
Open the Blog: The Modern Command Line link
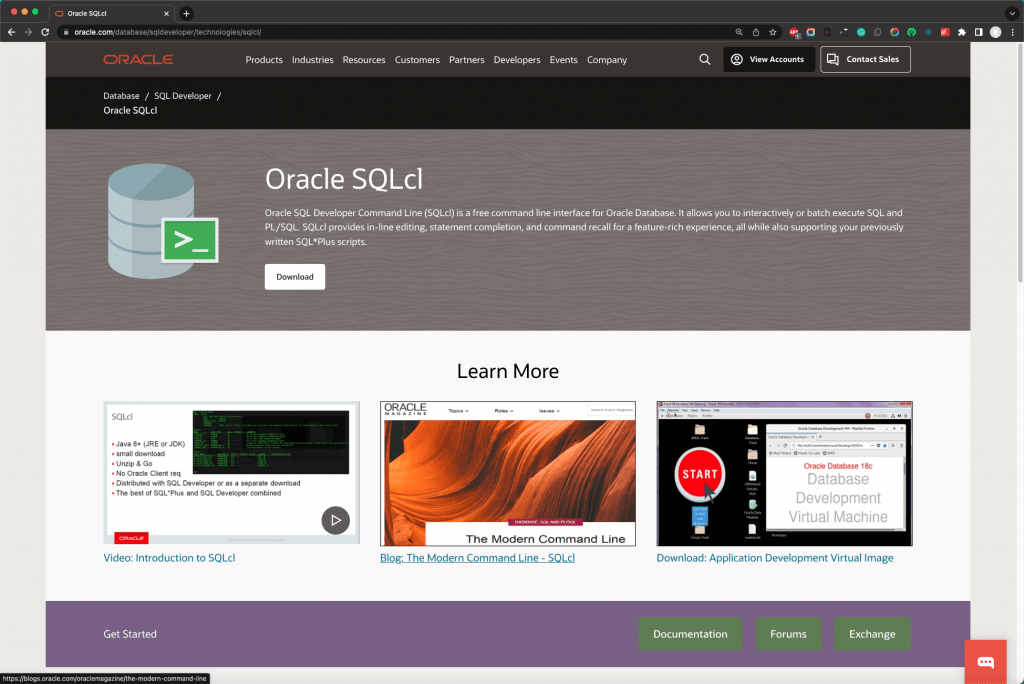[477, 558]
